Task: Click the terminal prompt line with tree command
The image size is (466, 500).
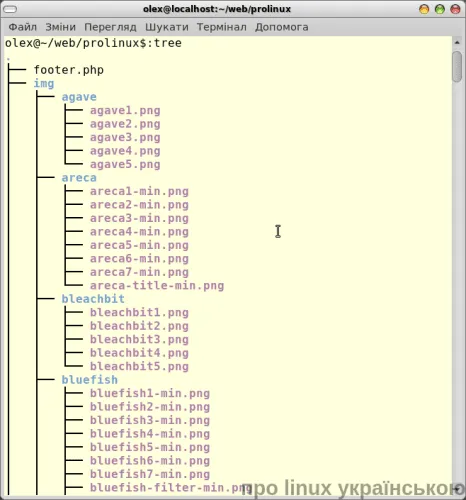Action: point(93,43)
